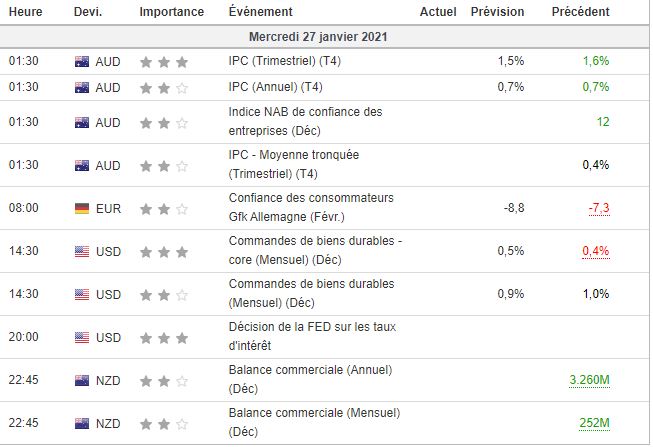Click the Australian flag on the IPC (Trimestriel) row
Viewport: 653px width, 447px height.
pos(82,61)
